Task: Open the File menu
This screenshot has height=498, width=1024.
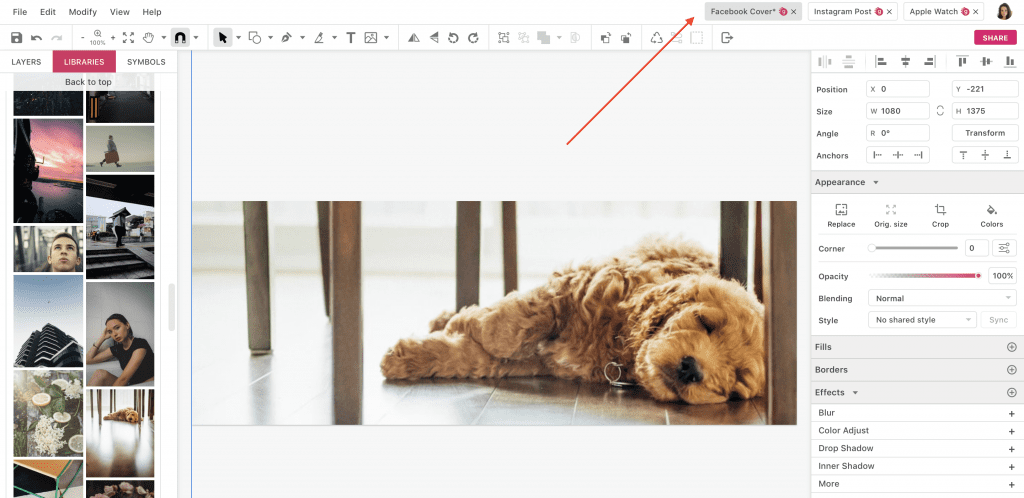Action: click(20, 12)
